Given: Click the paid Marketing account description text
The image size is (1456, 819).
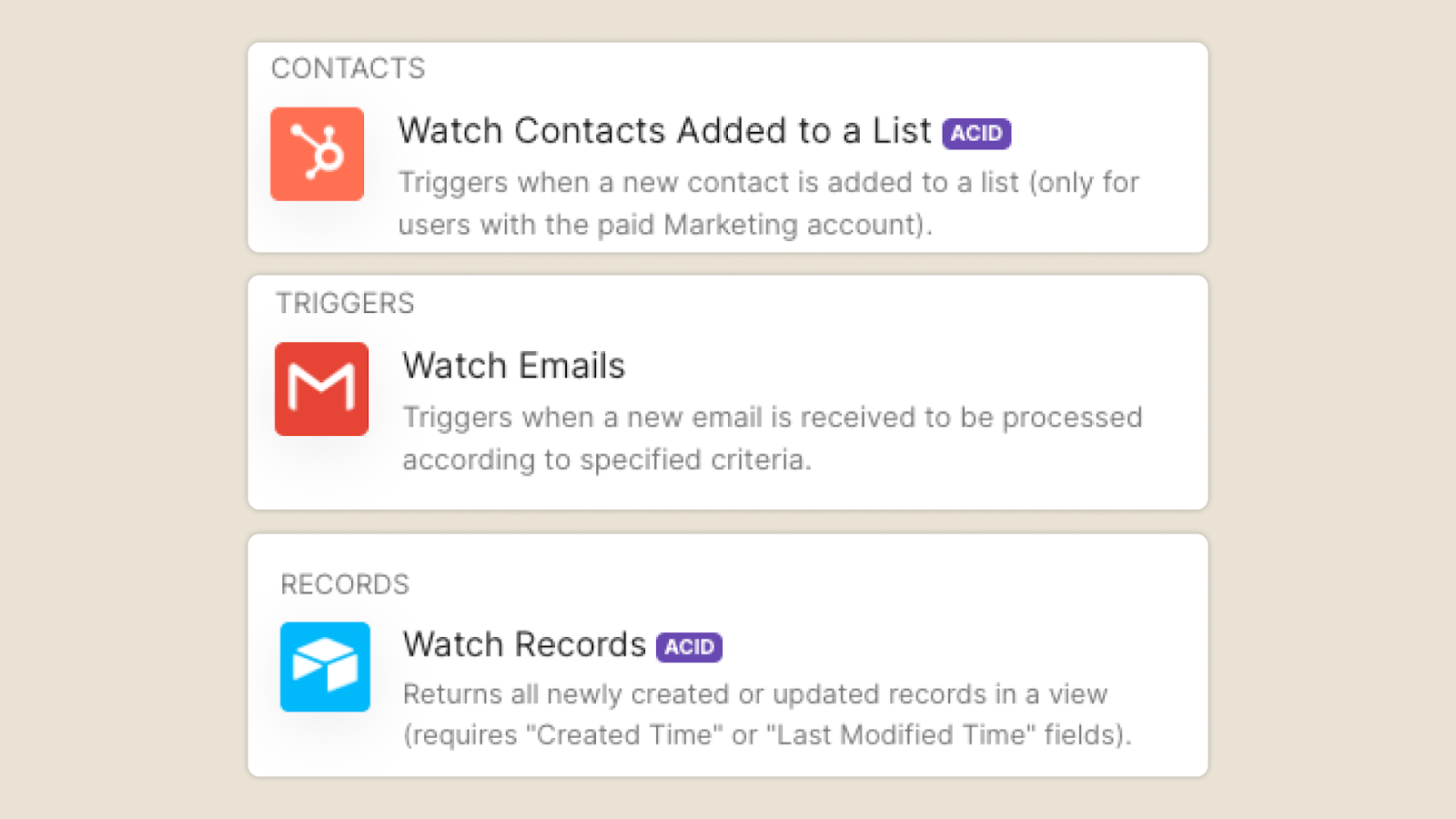Looking at the screenshot, I should (x=769, y=203).
